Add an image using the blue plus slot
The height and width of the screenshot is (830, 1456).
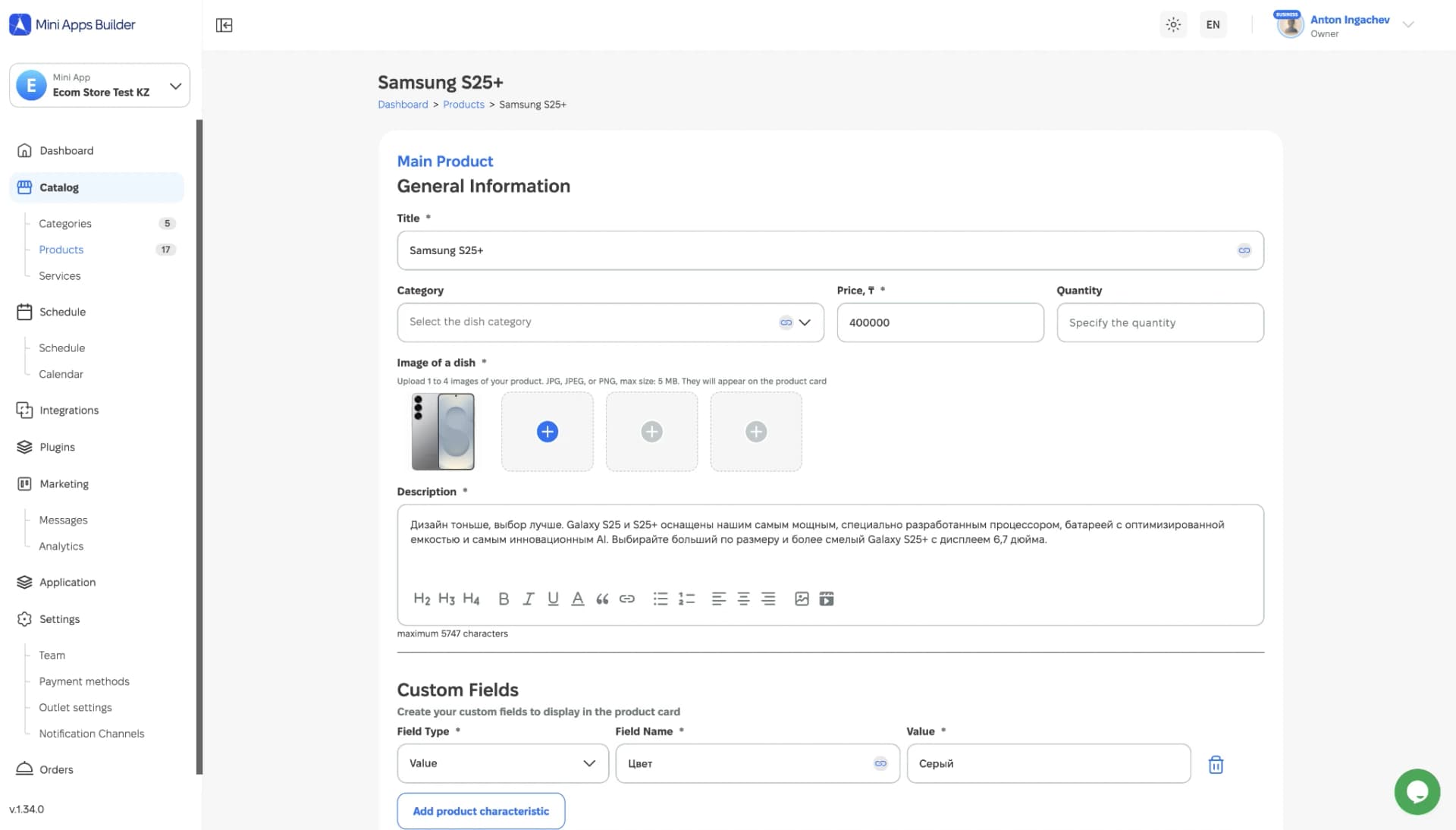point(548,432)
